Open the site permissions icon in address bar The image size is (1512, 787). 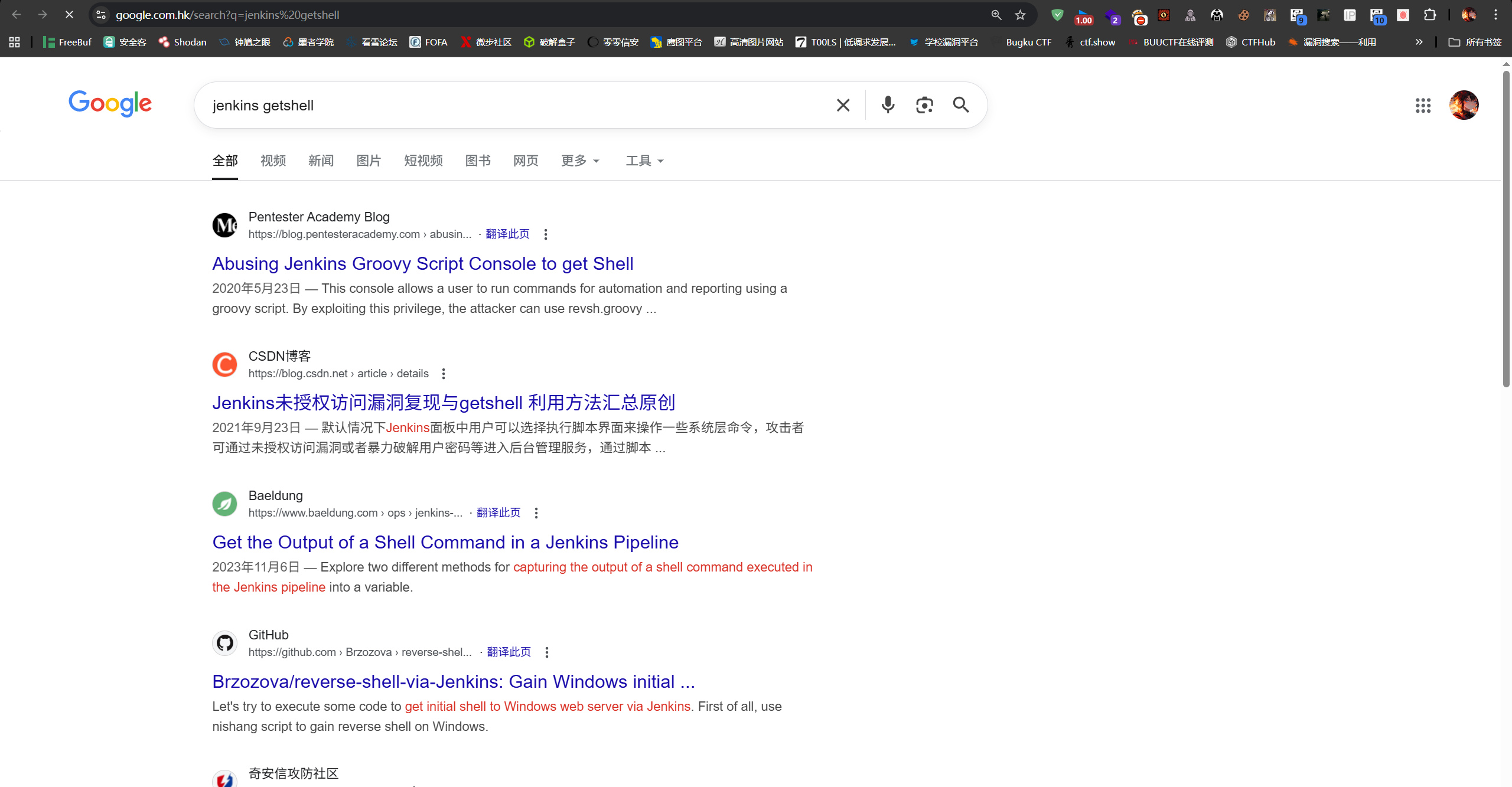100,15
